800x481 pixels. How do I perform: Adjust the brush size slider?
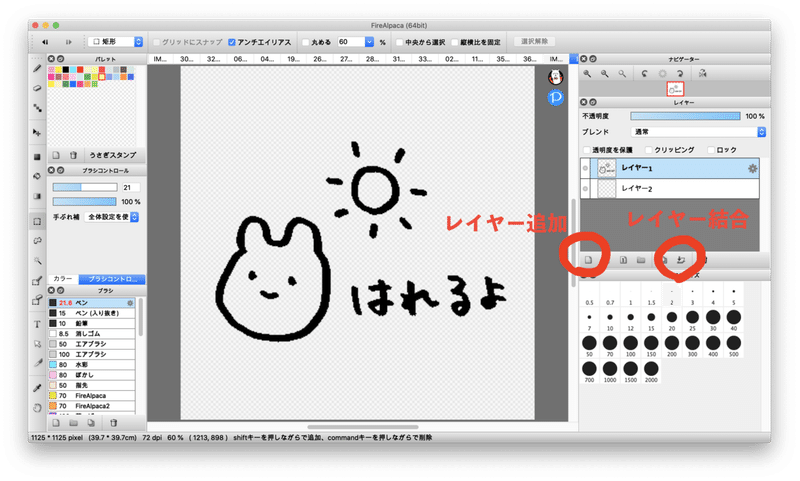click(x=85, y=188)
